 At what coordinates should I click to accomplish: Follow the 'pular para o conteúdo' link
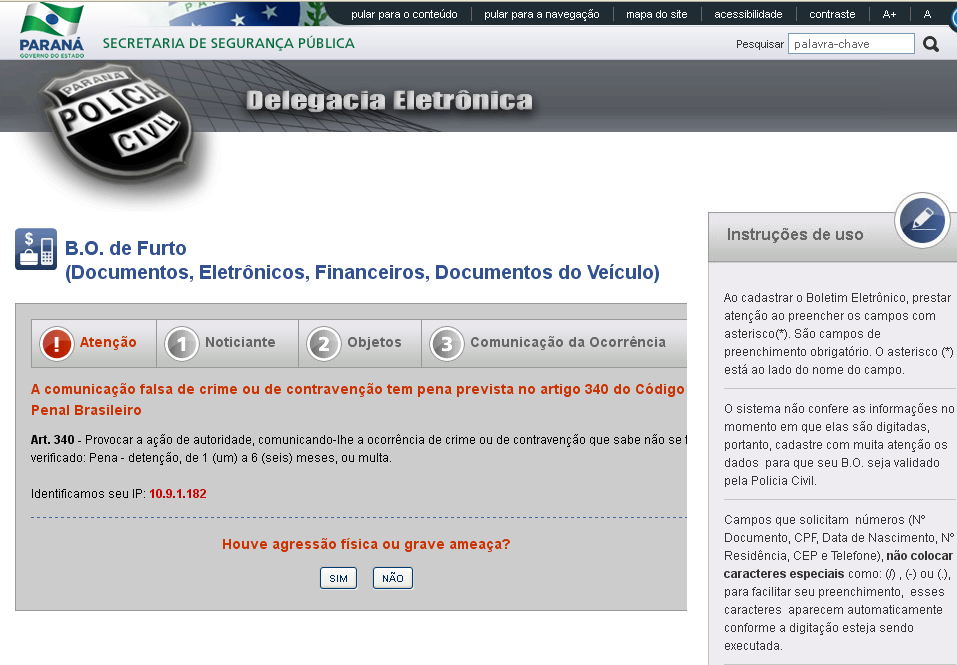404,14
